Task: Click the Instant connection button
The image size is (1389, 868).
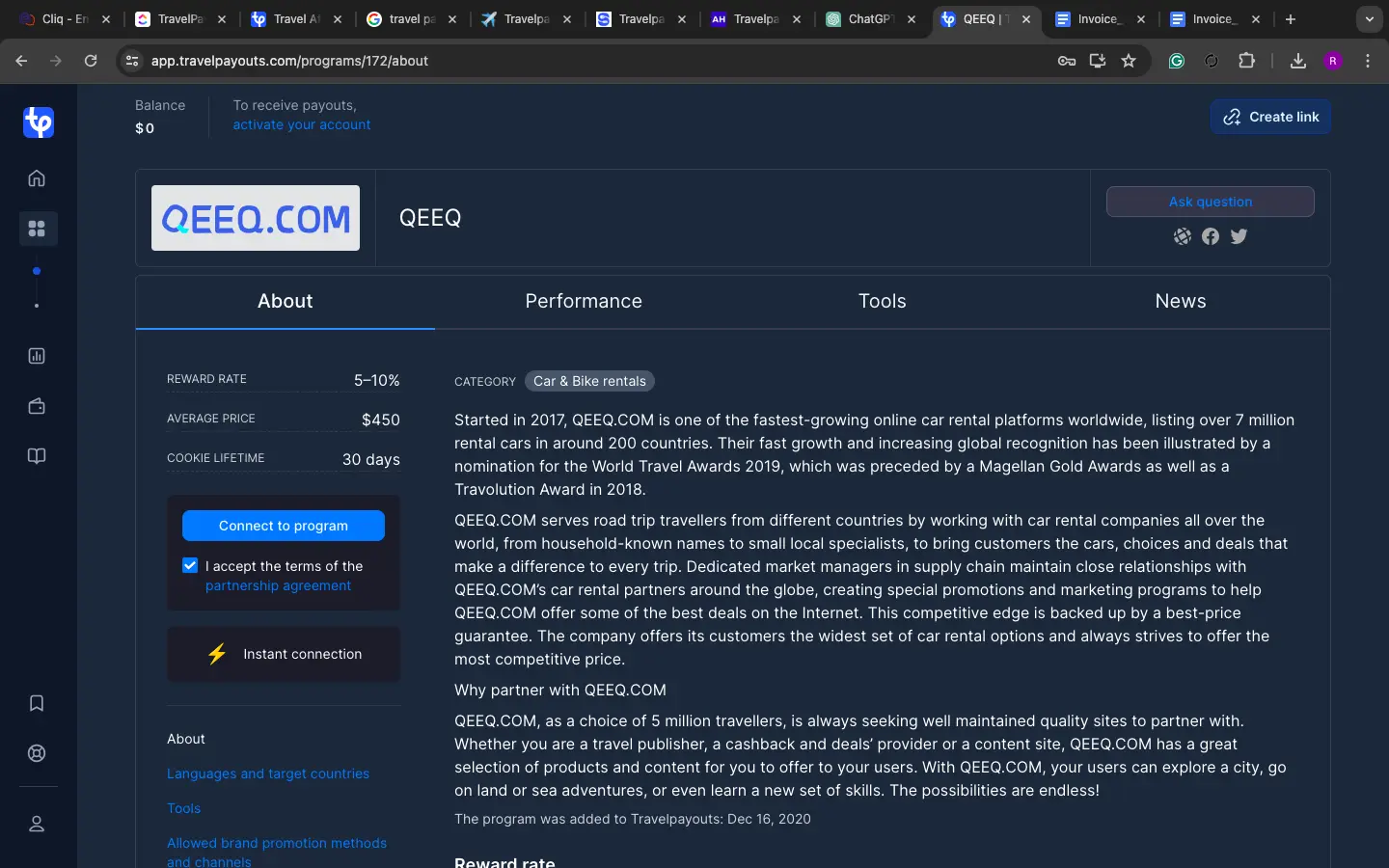Action: tap(284, 654)
